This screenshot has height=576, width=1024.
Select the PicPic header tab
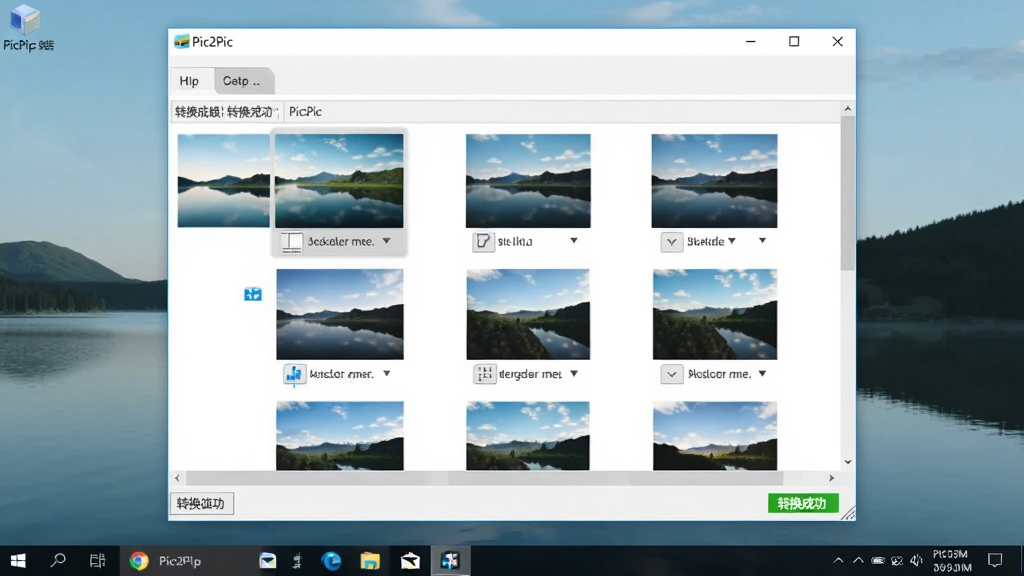306,112
